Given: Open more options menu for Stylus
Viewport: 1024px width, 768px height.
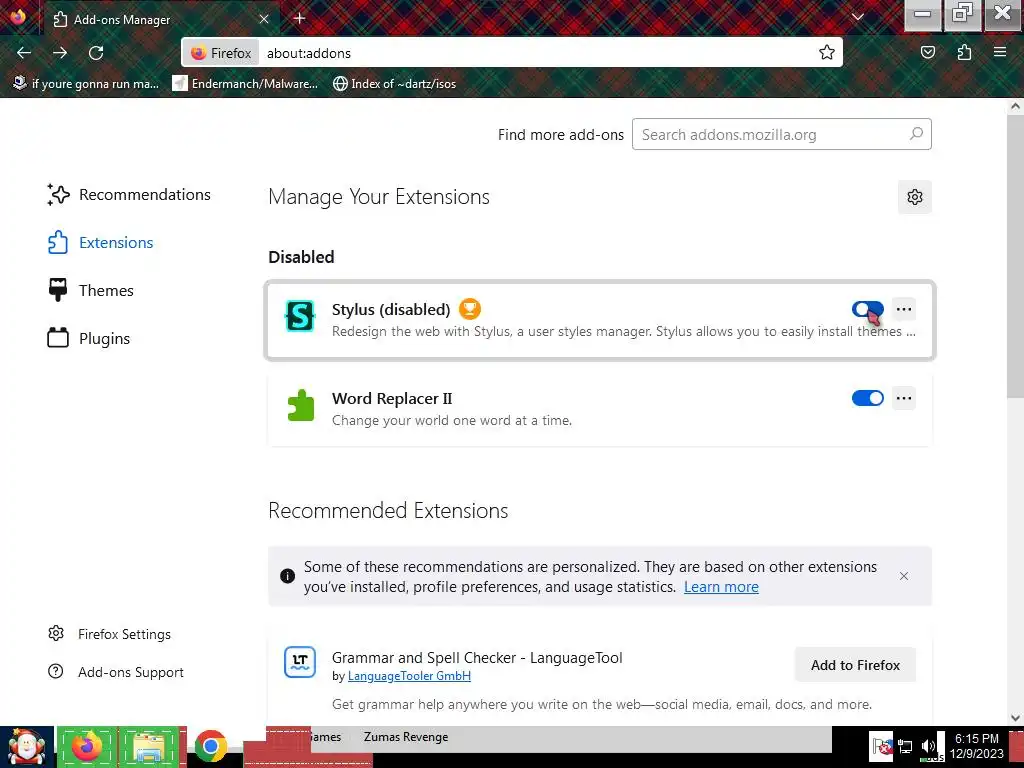Looking at the screenshot, I should pyautogui.click(x=904, y=309).
